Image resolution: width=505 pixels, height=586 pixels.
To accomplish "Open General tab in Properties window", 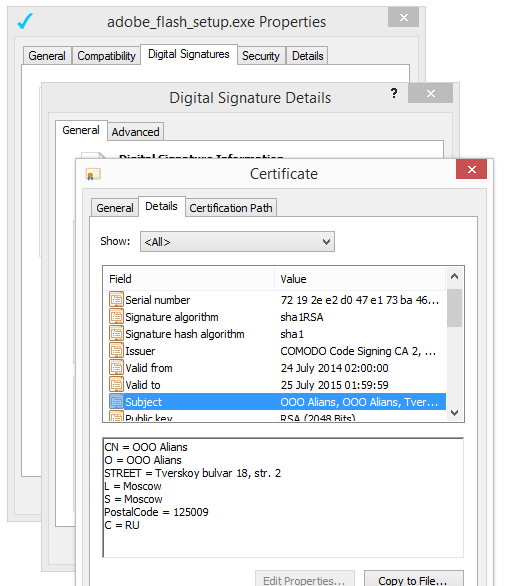I will (47, 56).
